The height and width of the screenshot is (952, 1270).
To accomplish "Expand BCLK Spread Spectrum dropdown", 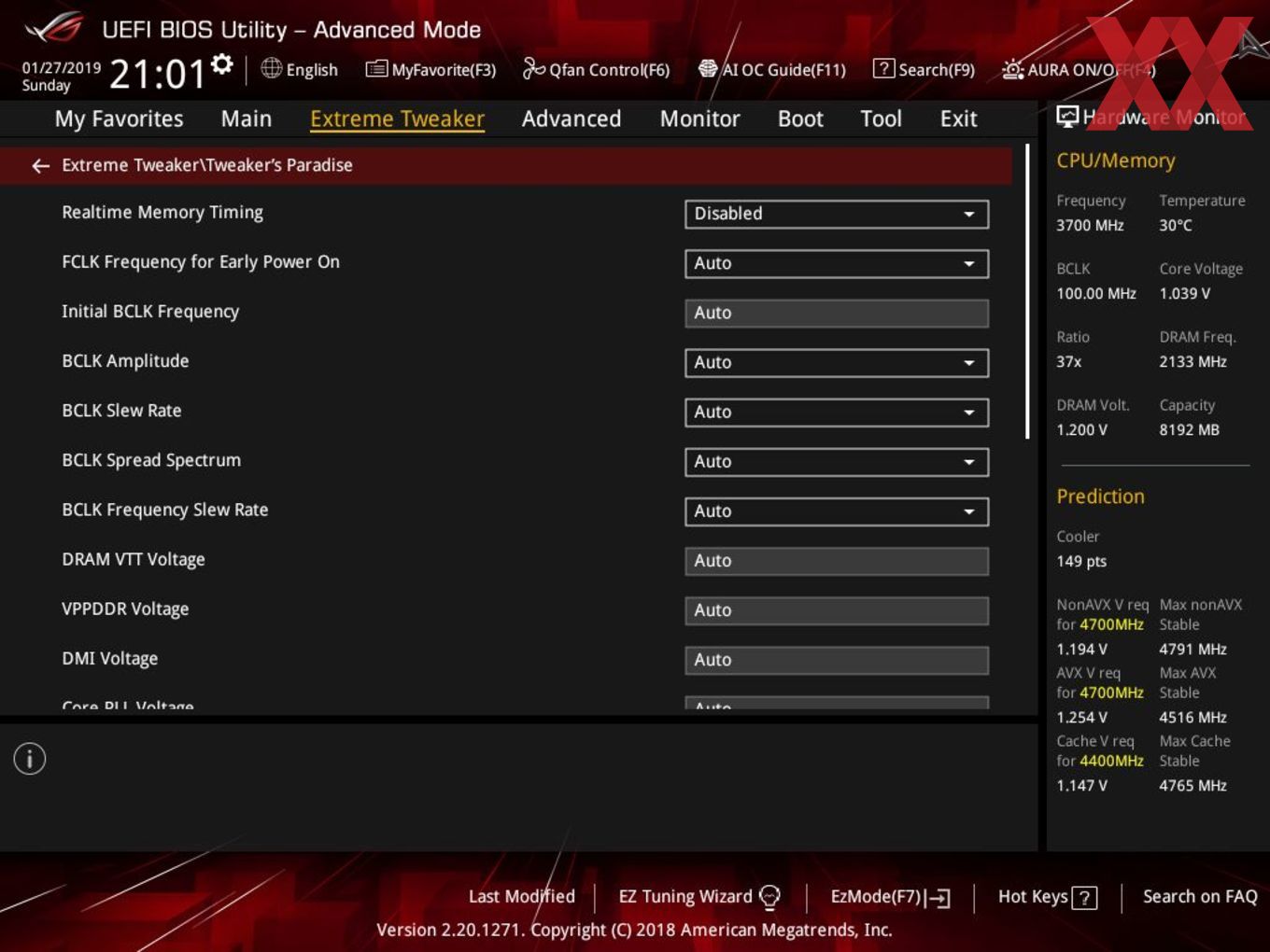I will coord(837,461).
